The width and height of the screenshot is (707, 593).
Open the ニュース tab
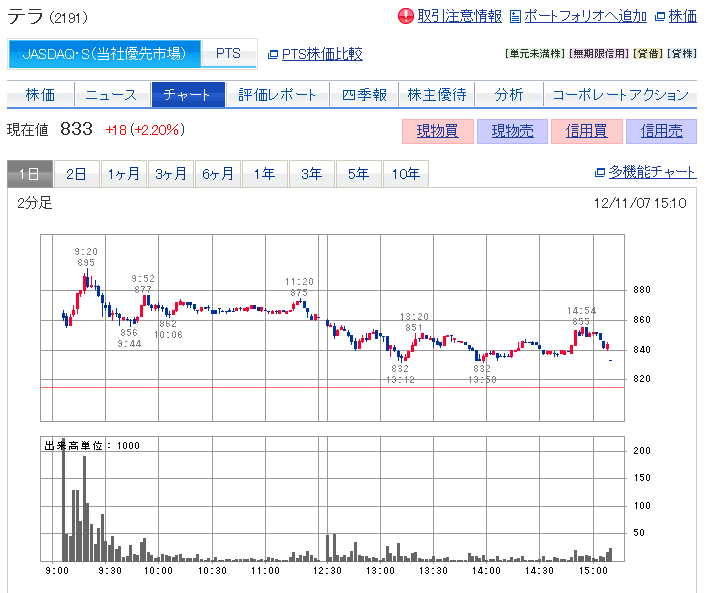coord(112,95)
